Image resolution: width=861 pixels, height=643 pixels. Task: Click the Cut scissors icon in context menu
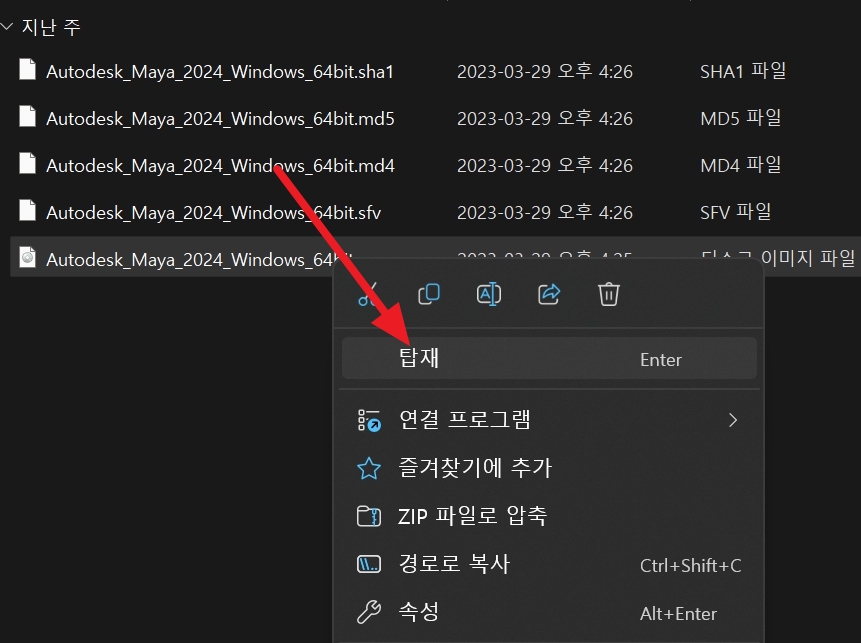(368, 294)
